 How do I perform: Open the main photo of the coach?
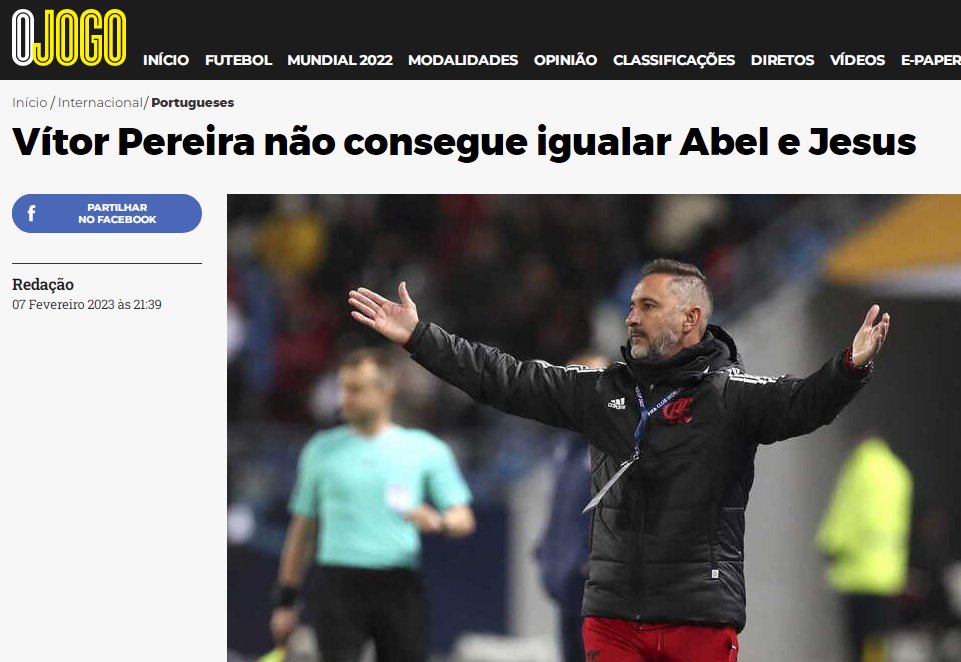coord(594,428)
